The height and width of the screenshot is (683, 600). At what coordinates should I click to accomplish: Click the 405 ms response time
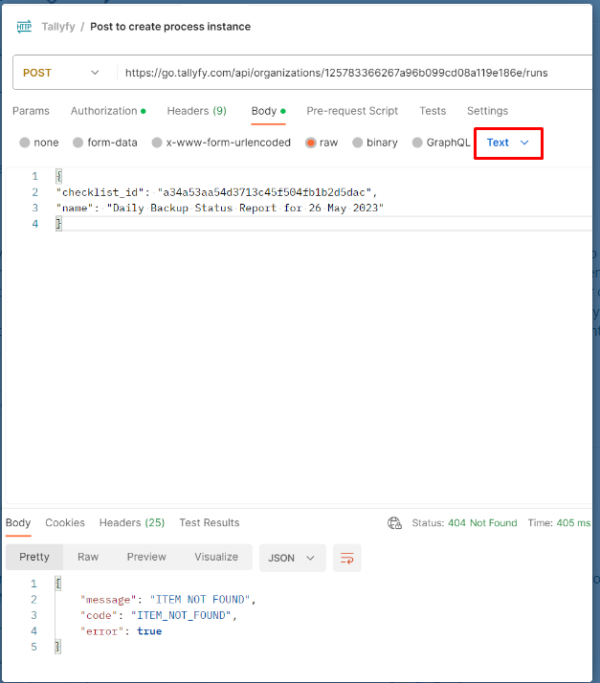tap(573, 523)
